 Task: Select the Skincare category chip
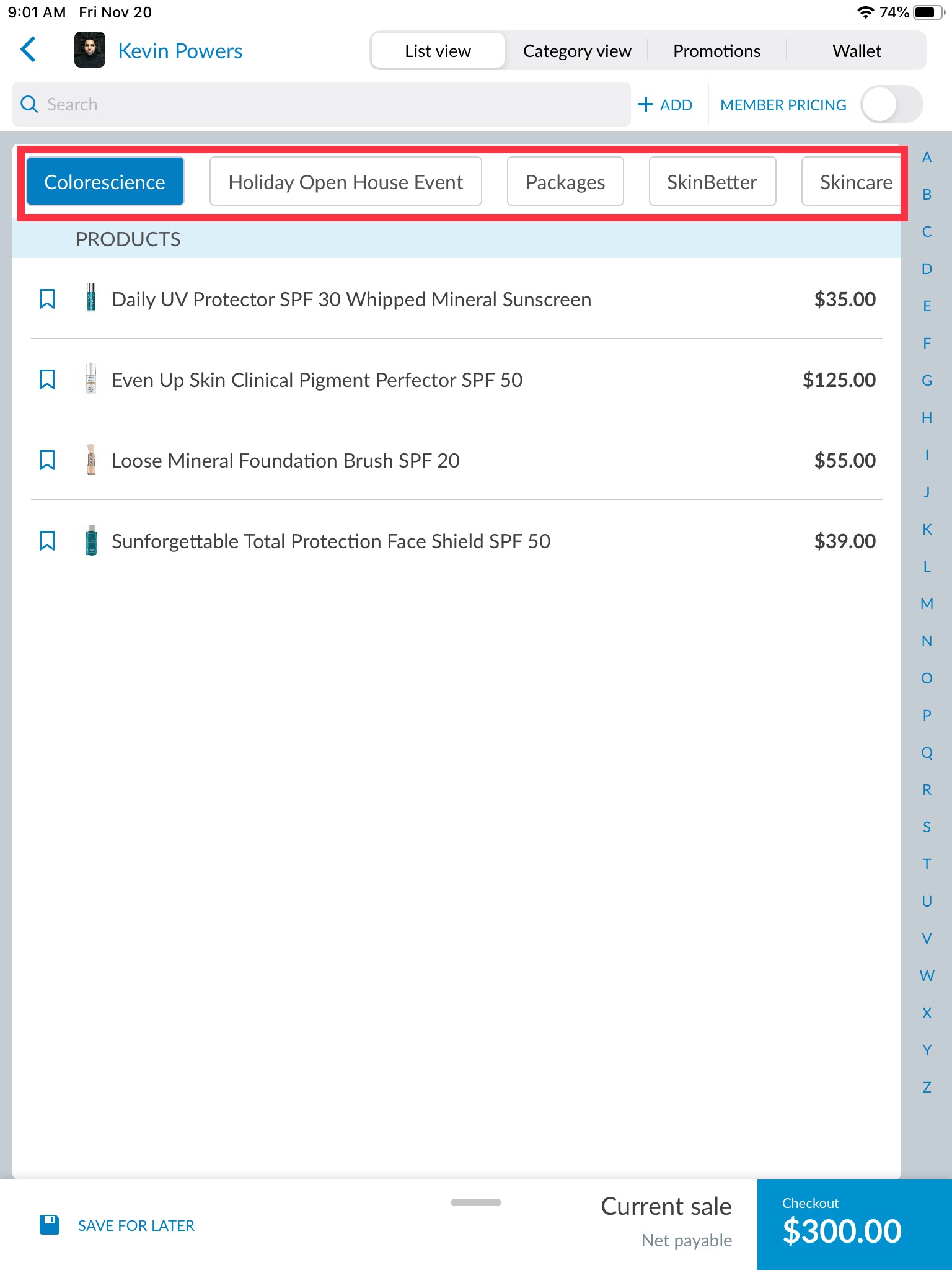[x=852, y=182]
